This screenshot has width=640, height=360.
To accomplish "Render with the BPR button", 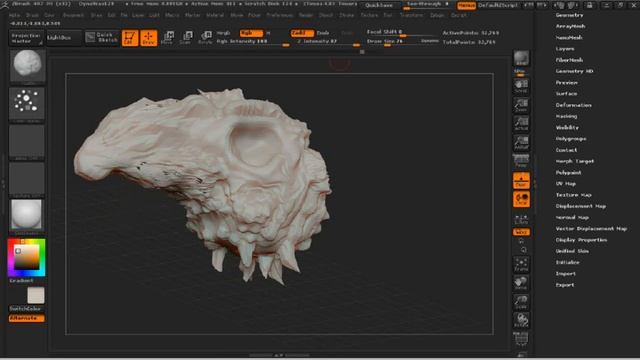I will click(x=521, y=59).
